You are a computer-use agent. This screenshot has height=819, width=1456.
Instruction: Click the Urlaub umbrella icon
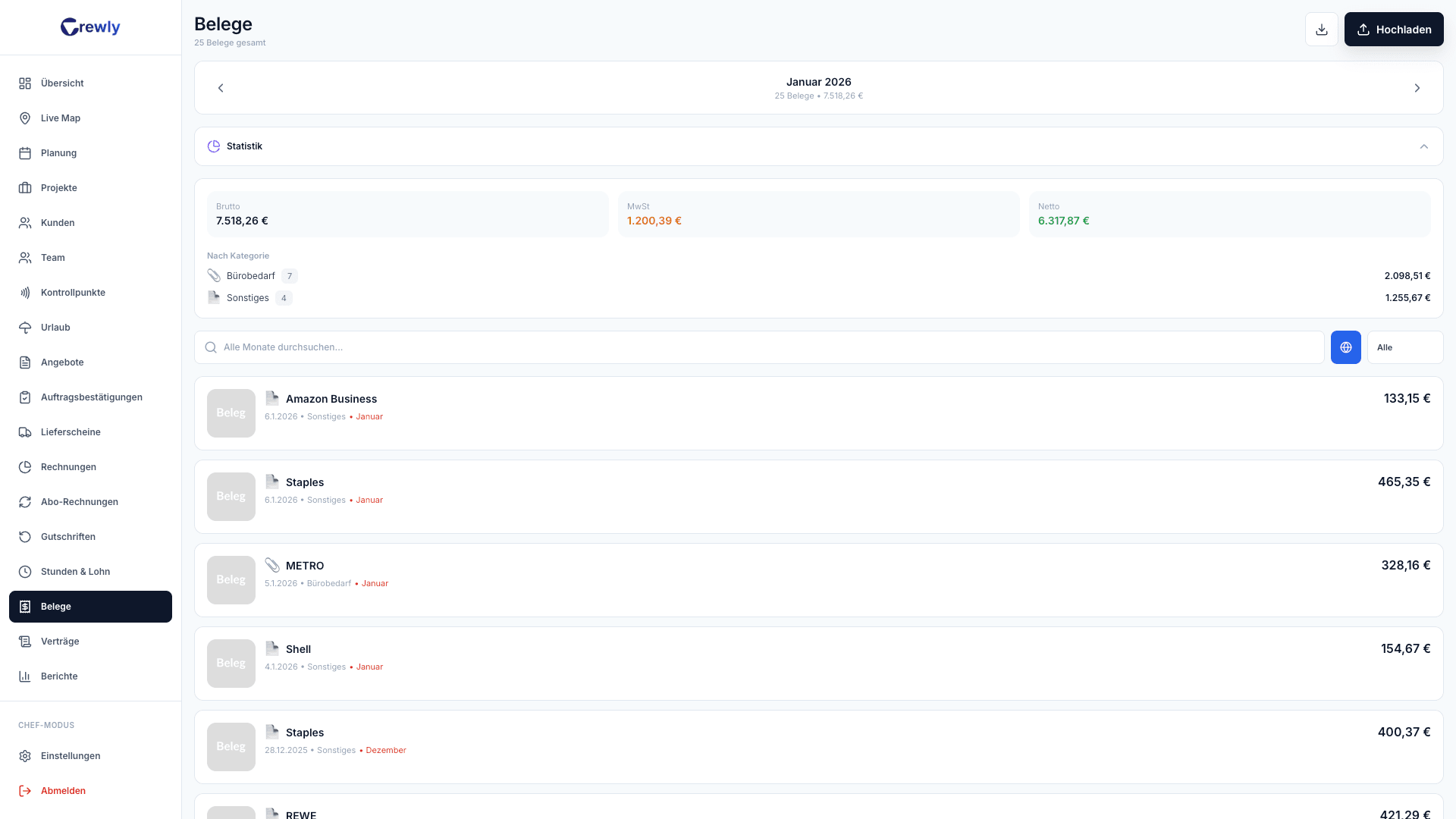(x=25, y=328)
